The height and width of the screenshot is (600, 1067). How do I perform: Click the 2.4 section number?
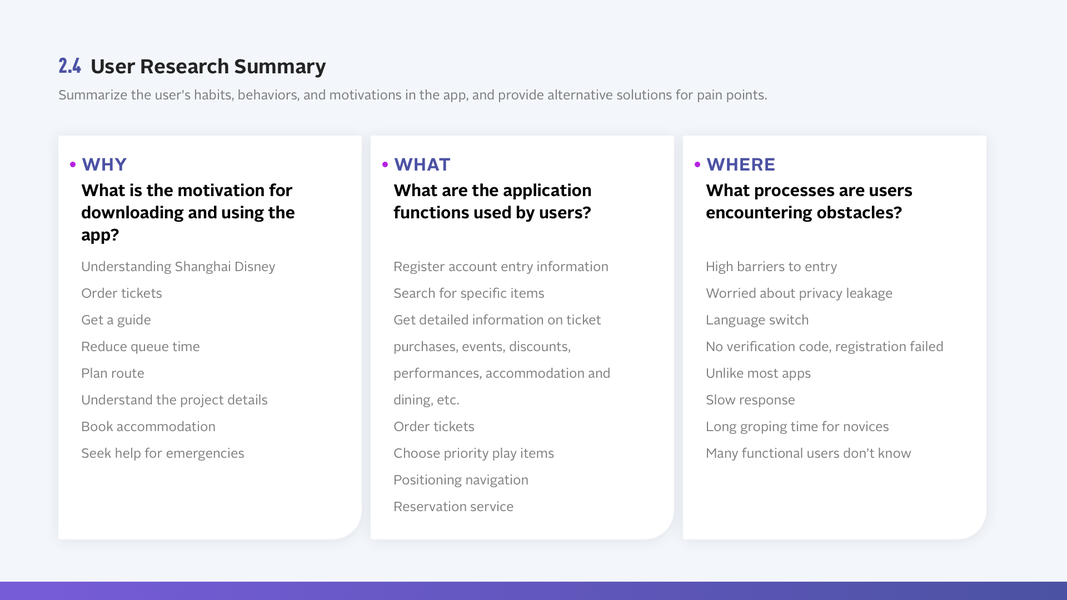tap(69, 67)
